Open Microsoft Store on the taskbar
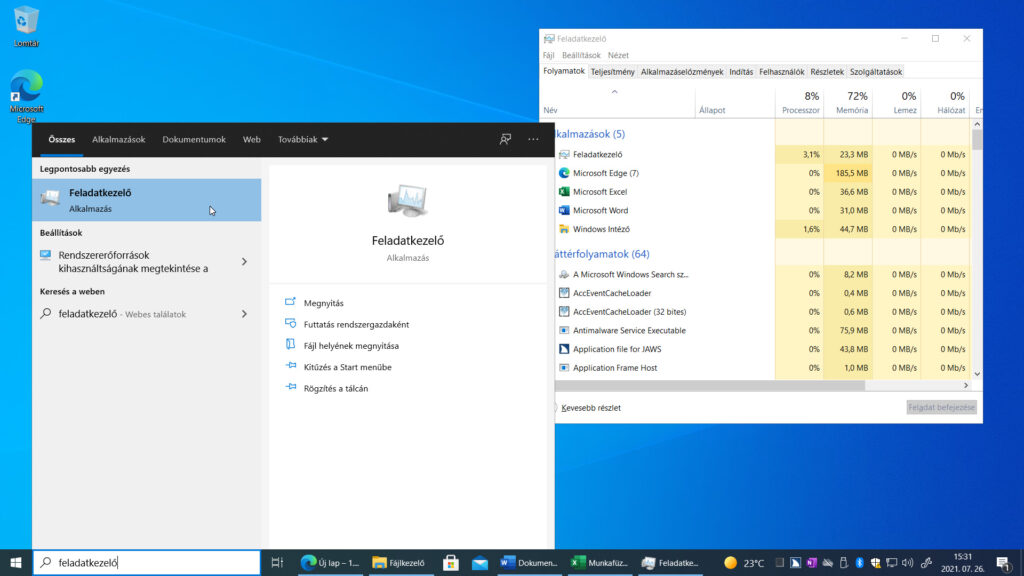 450,562
